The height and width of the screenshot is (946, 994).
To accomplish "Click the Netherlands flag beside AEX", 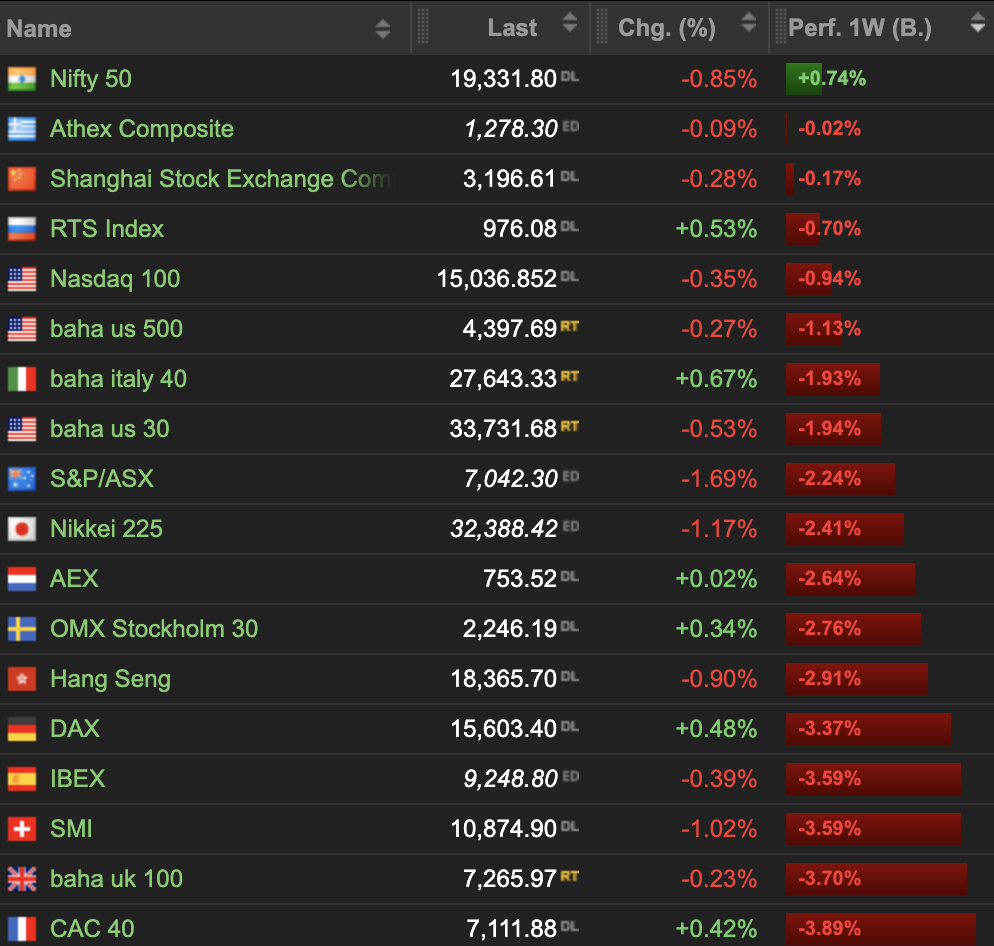I will [x=22, y=579].
